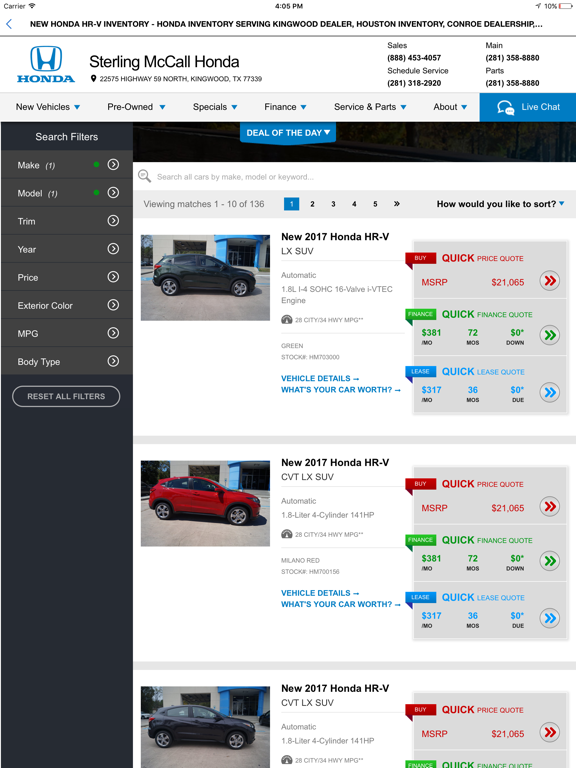Click the Model filter arrow circle icon
Viewport: 576px width, 768px height.
pos(113,192)
